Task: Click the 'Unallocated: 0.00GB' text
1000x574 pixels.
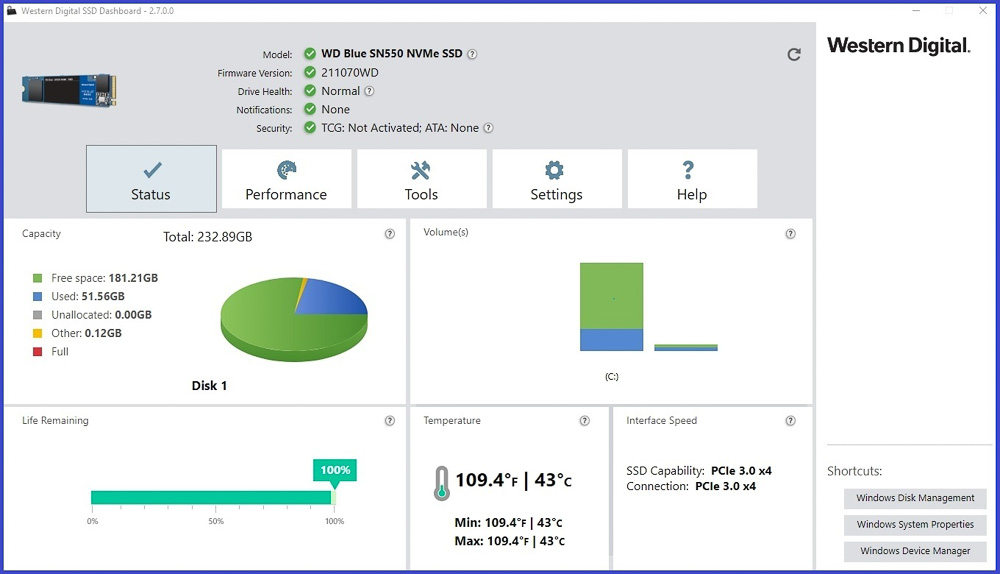Action: tap(101, 315)
